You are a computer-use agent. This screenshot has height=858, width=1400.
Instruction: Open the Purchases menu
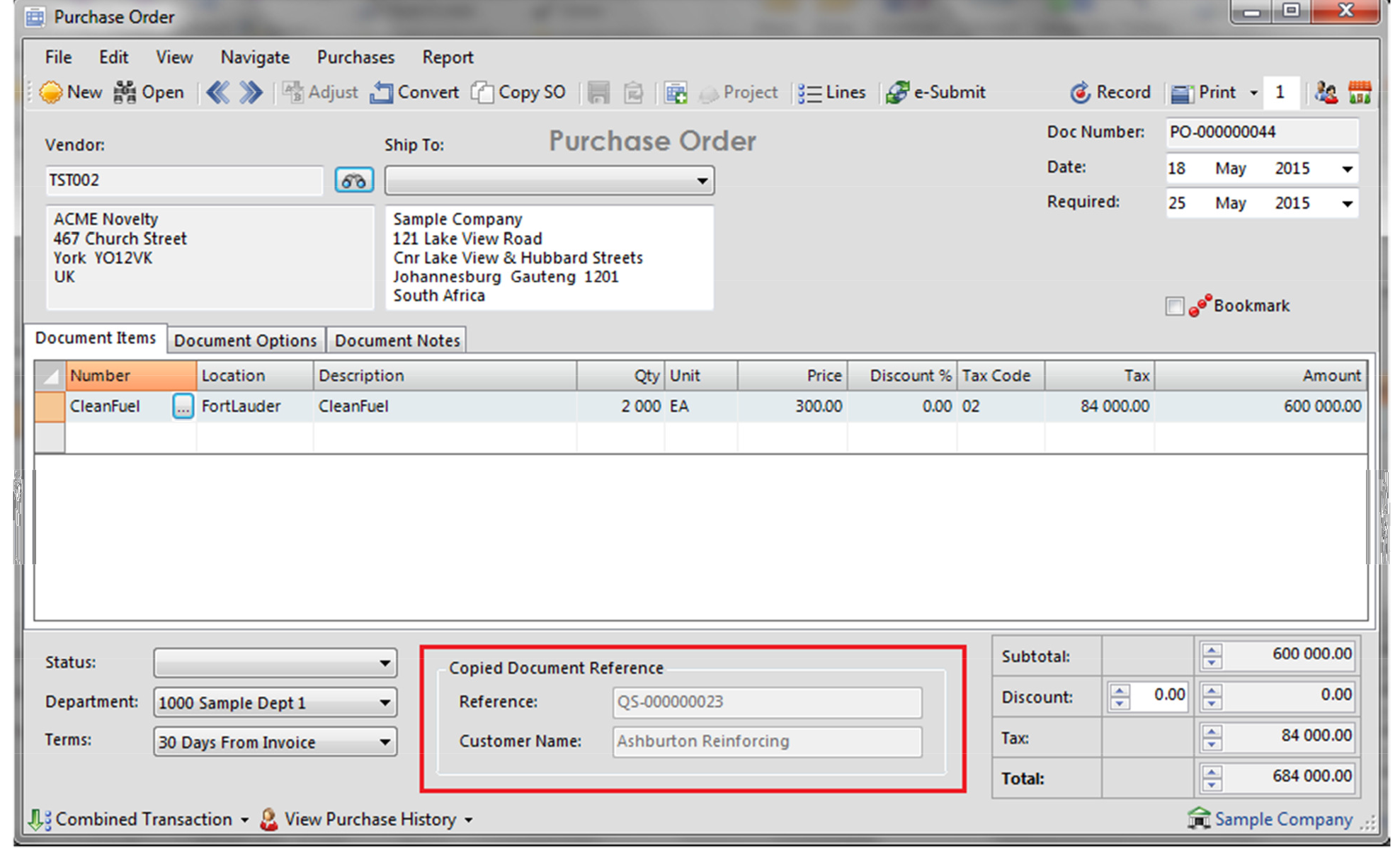(355, 57)
